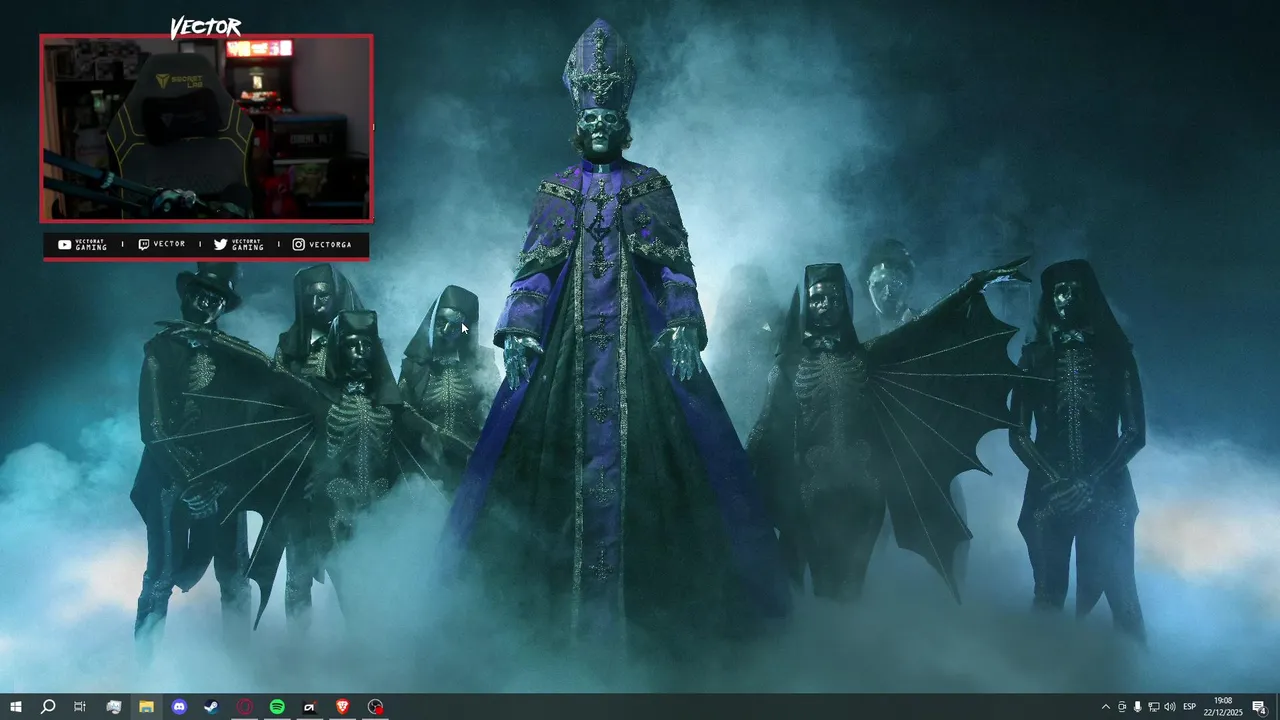Open Discord from the taskbar
Image resolution: width=1280 pixels, height=720 pixels.
179,707
